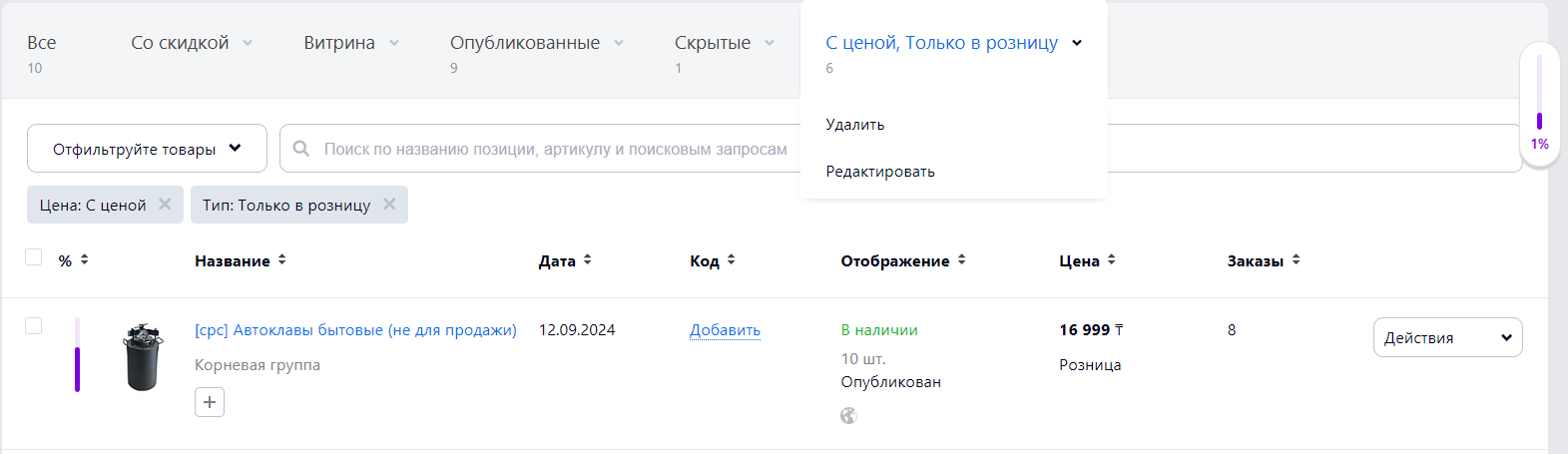Click the plus icon under Корневая группа
The image size is (1568, 454).
click(x=210, y=402)
